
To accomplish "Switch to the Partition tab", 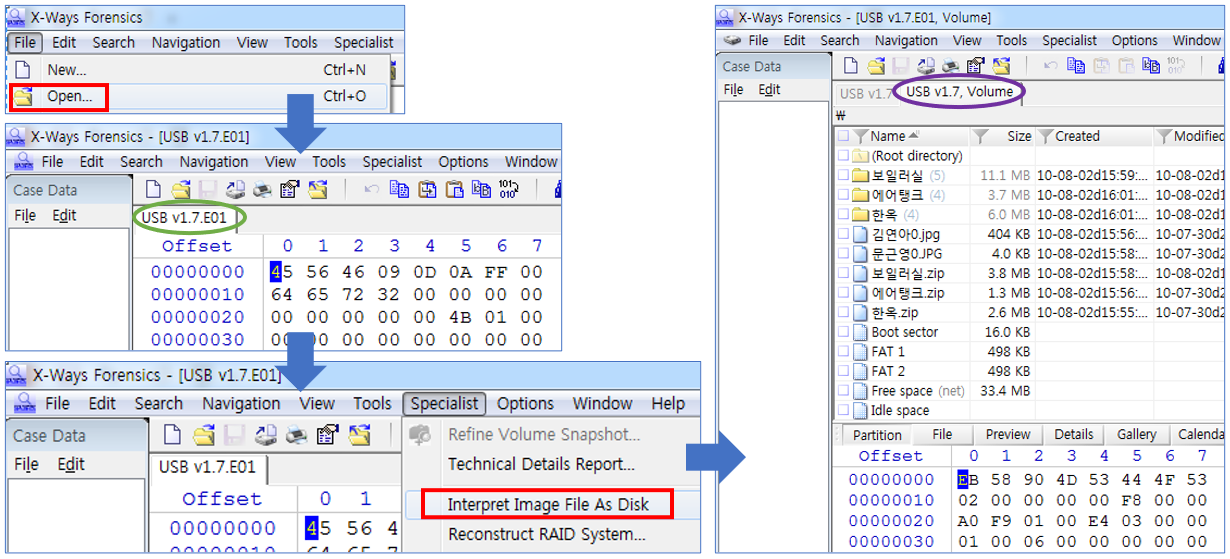I will [x=876, y=435].
